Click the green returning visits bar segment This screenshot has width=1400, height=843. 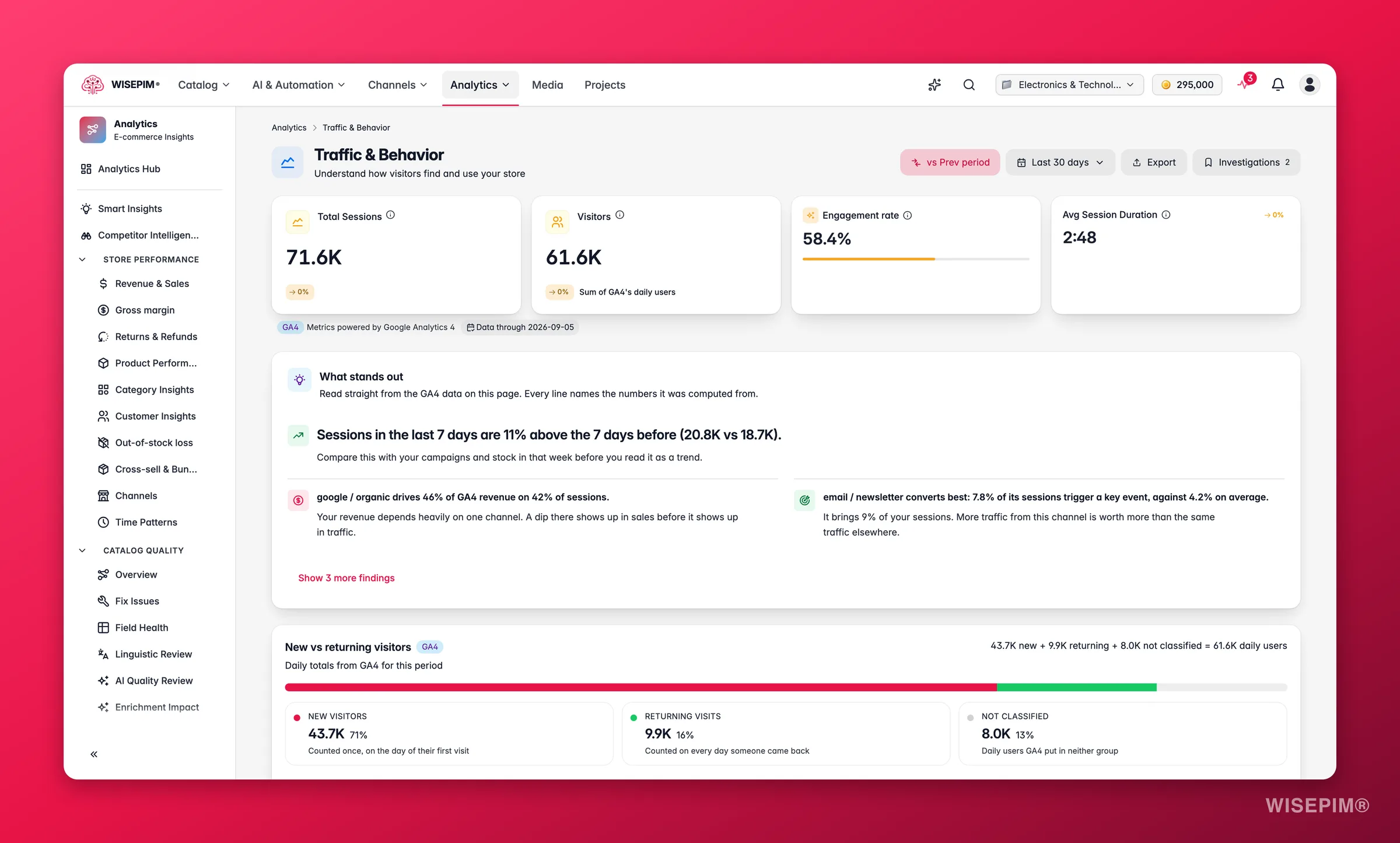click(1077, 687)
